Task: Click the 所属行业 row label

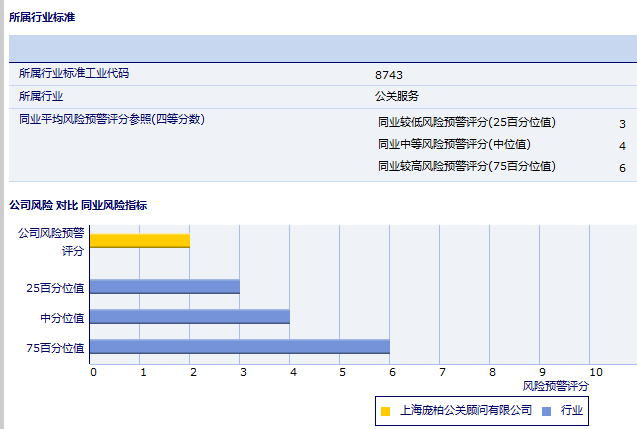Action: point(41,97)
